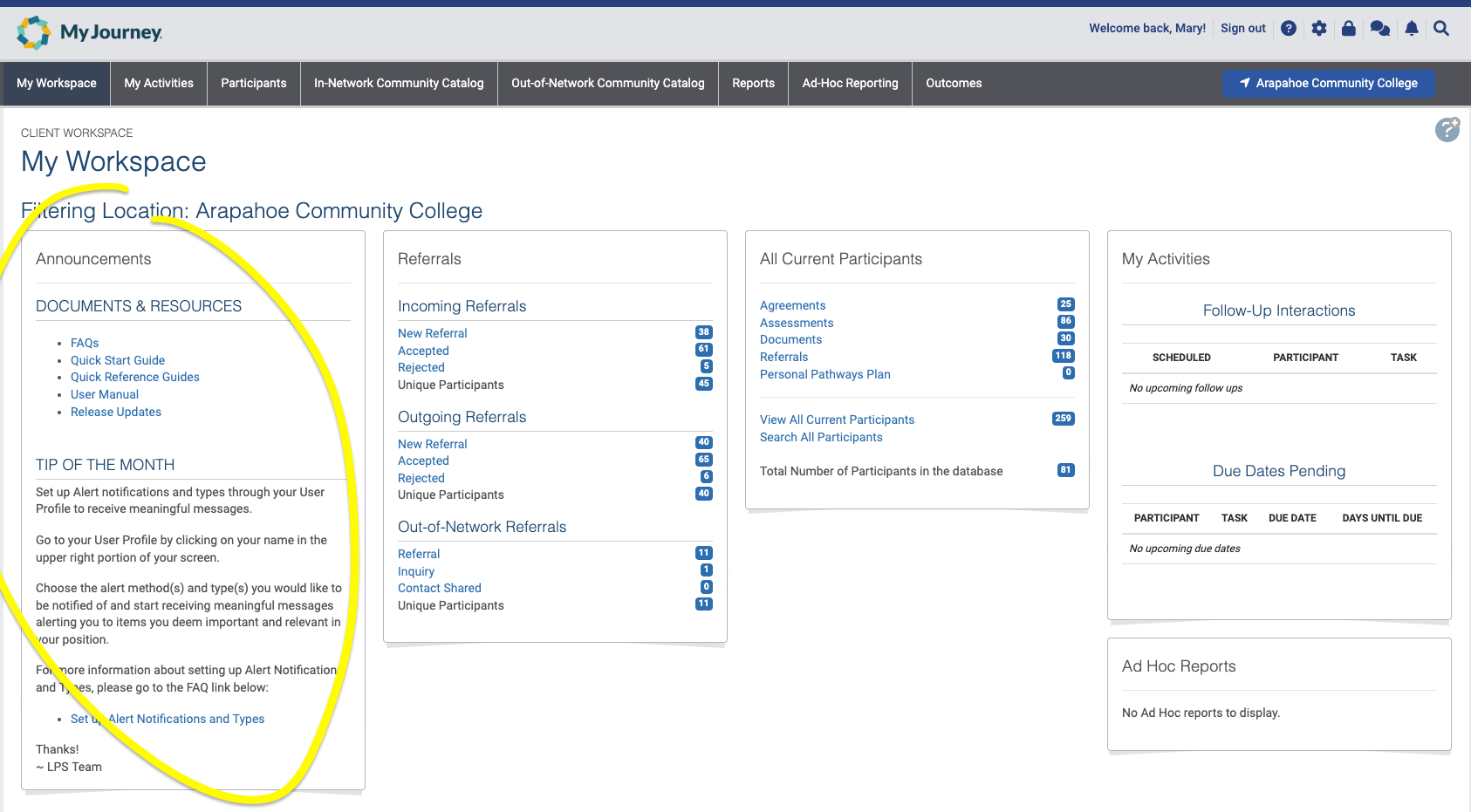The height and width of the screenshot is (812, 1471).
Task: Select View All Current Participants link
Action: [837, 420]
